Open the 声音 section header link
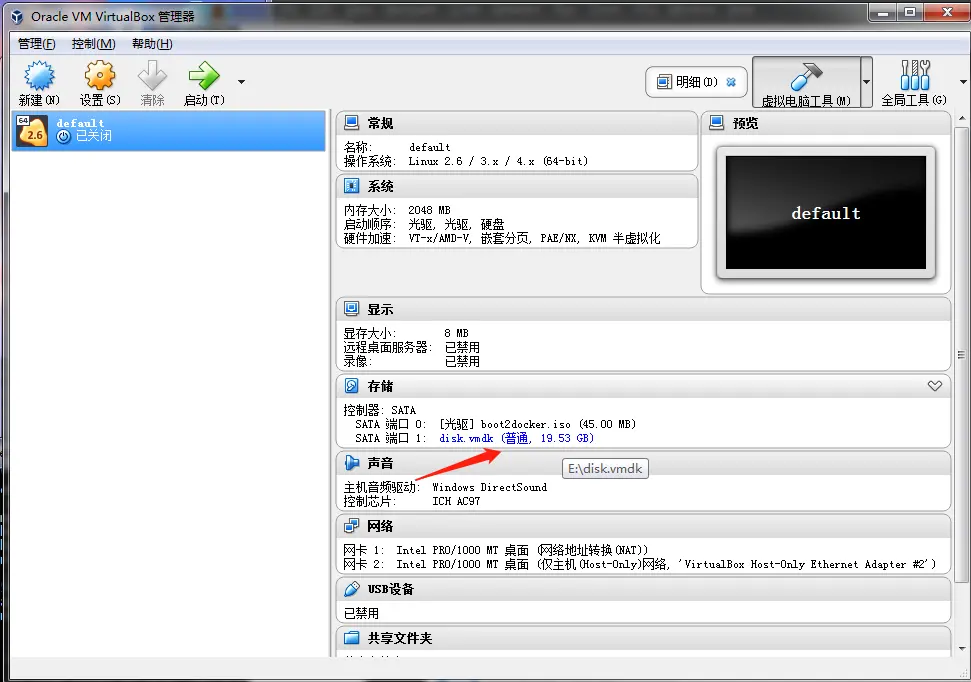Viewport: 971px width, 682px height. pyautogui.click(x=380, y=463)
